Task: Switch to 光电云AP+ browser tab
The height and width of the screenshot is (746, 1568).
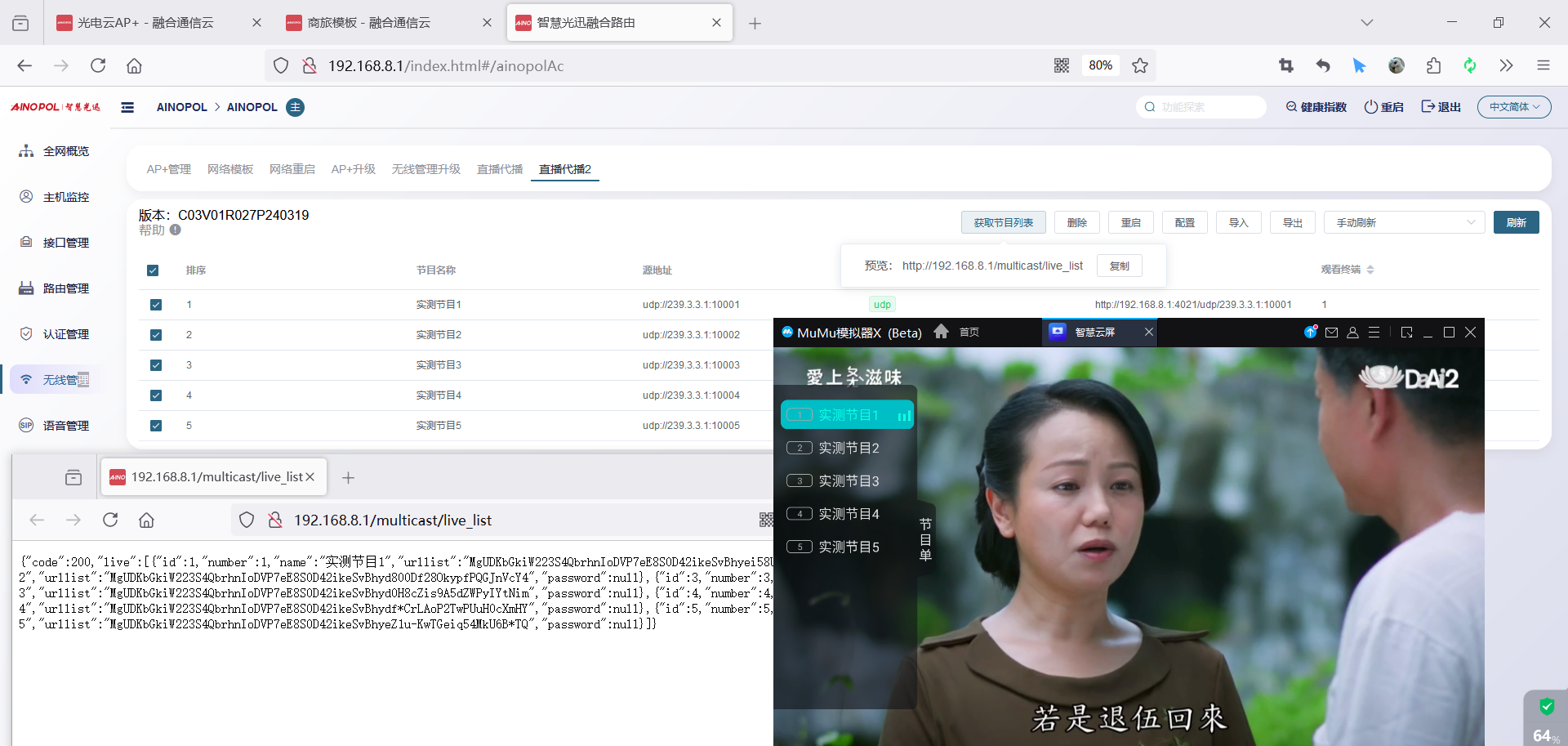Action: pyautogui.click(x=159, y=23)
